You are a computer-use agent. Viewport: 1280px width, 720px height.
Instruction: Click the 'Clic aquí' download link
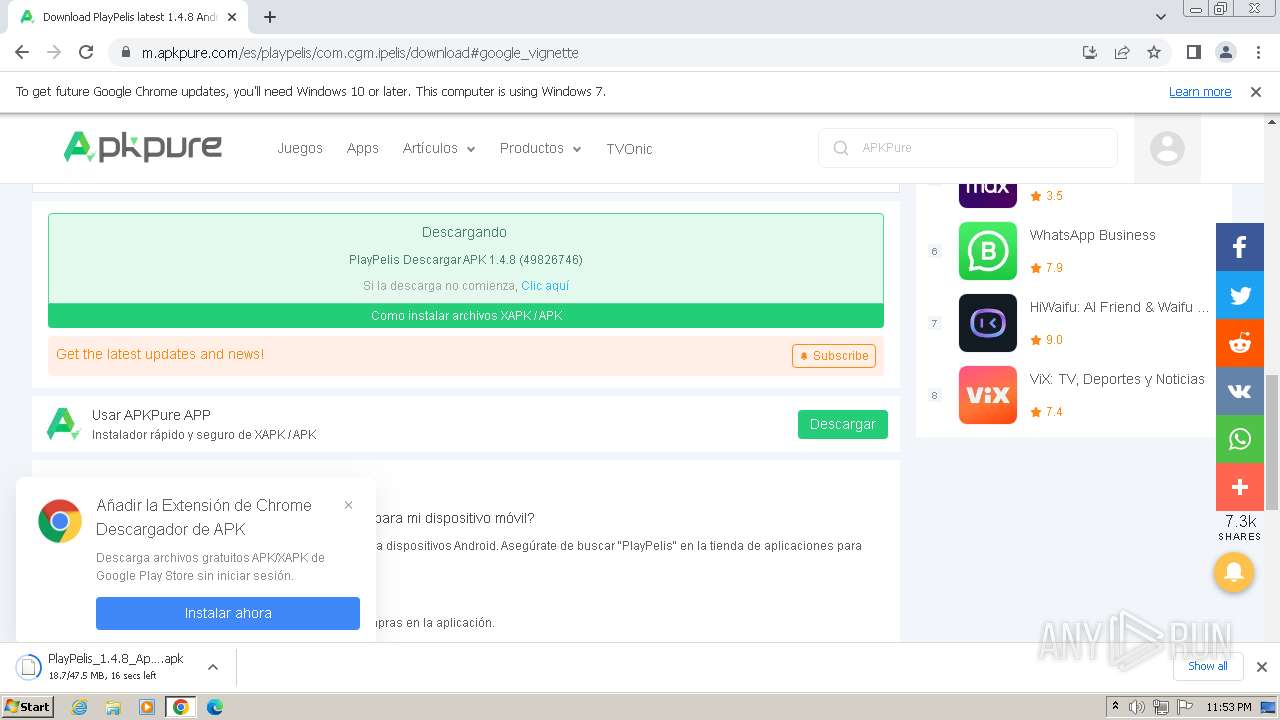click(x=545, y=286)
